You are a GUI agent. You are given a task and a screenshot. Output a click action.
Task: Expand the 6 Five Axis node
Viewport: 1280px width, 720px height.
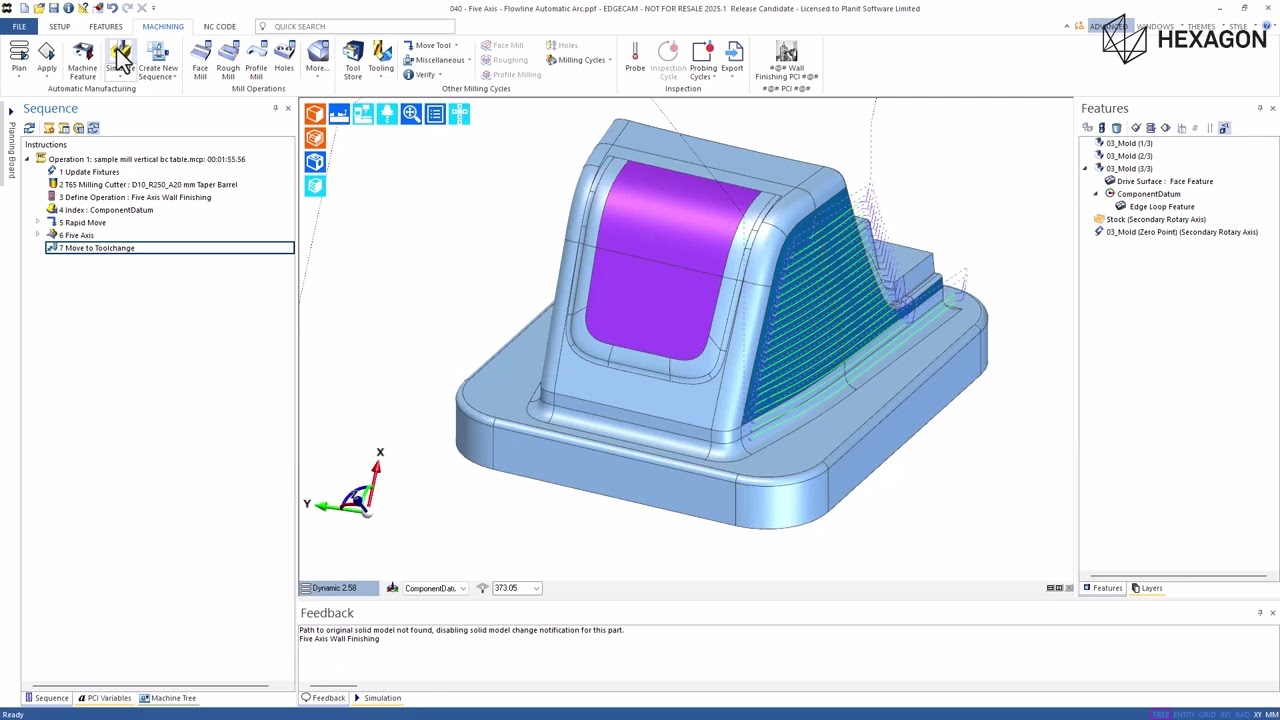coord(38,235)
